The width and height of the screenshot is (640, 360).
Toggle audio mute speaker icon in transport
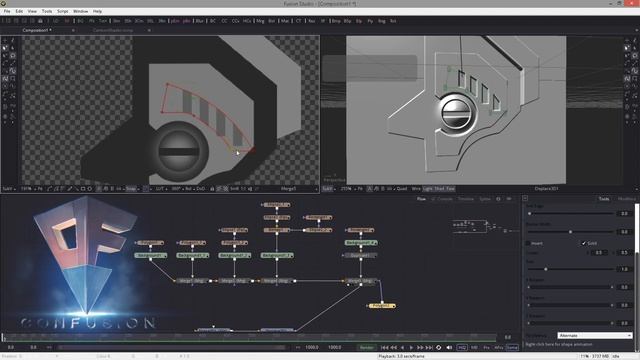tap(449, 347)
